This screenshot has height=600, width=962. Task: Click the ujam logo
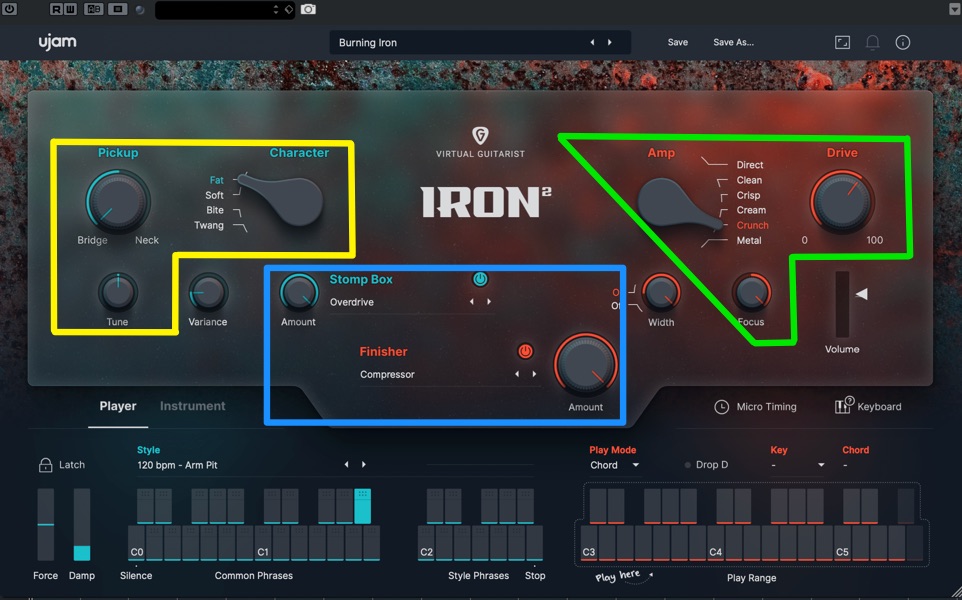coord(58,42)
